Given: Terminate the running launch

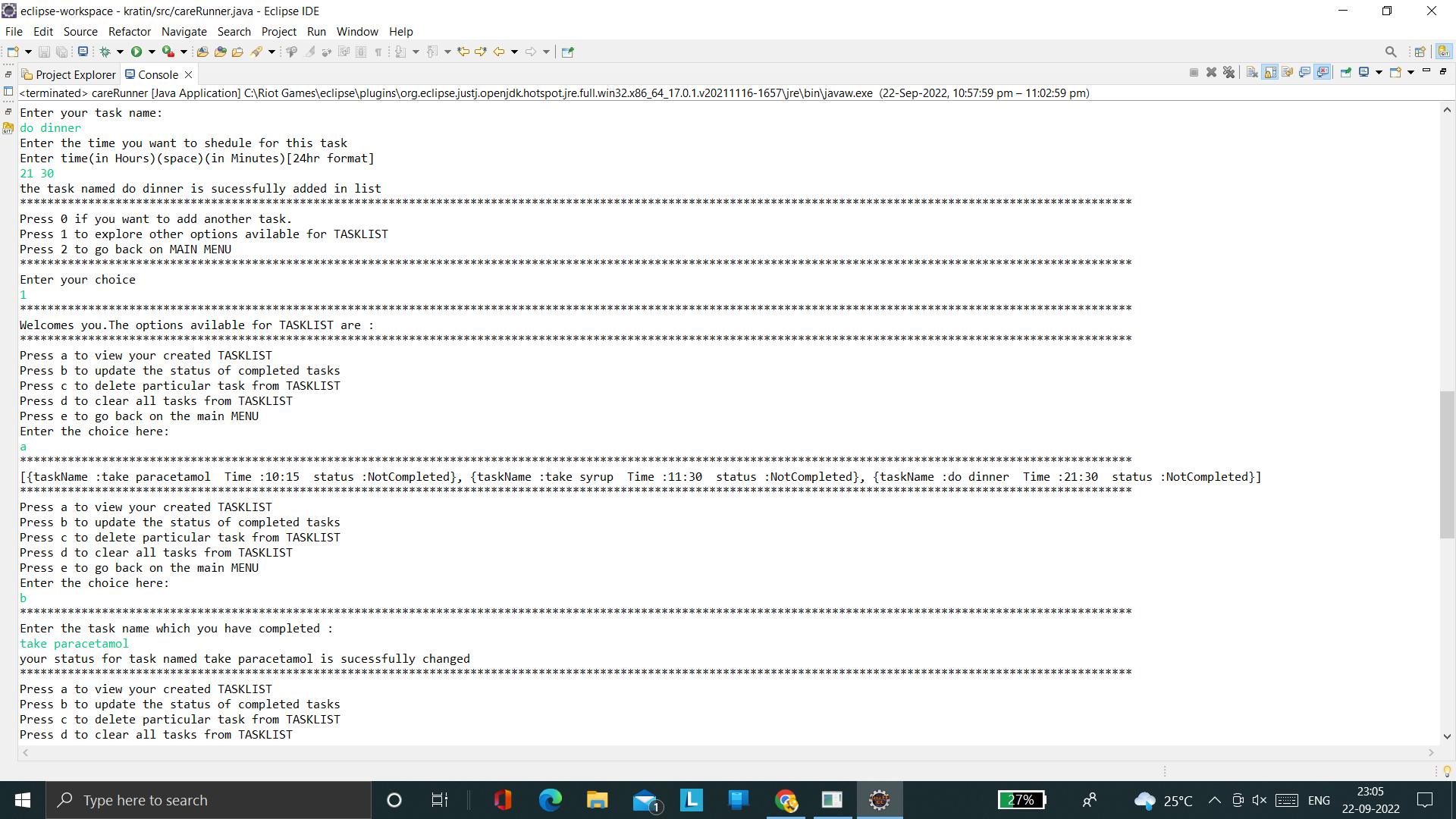Looking at the screenshot, I should coord(1193,72).
